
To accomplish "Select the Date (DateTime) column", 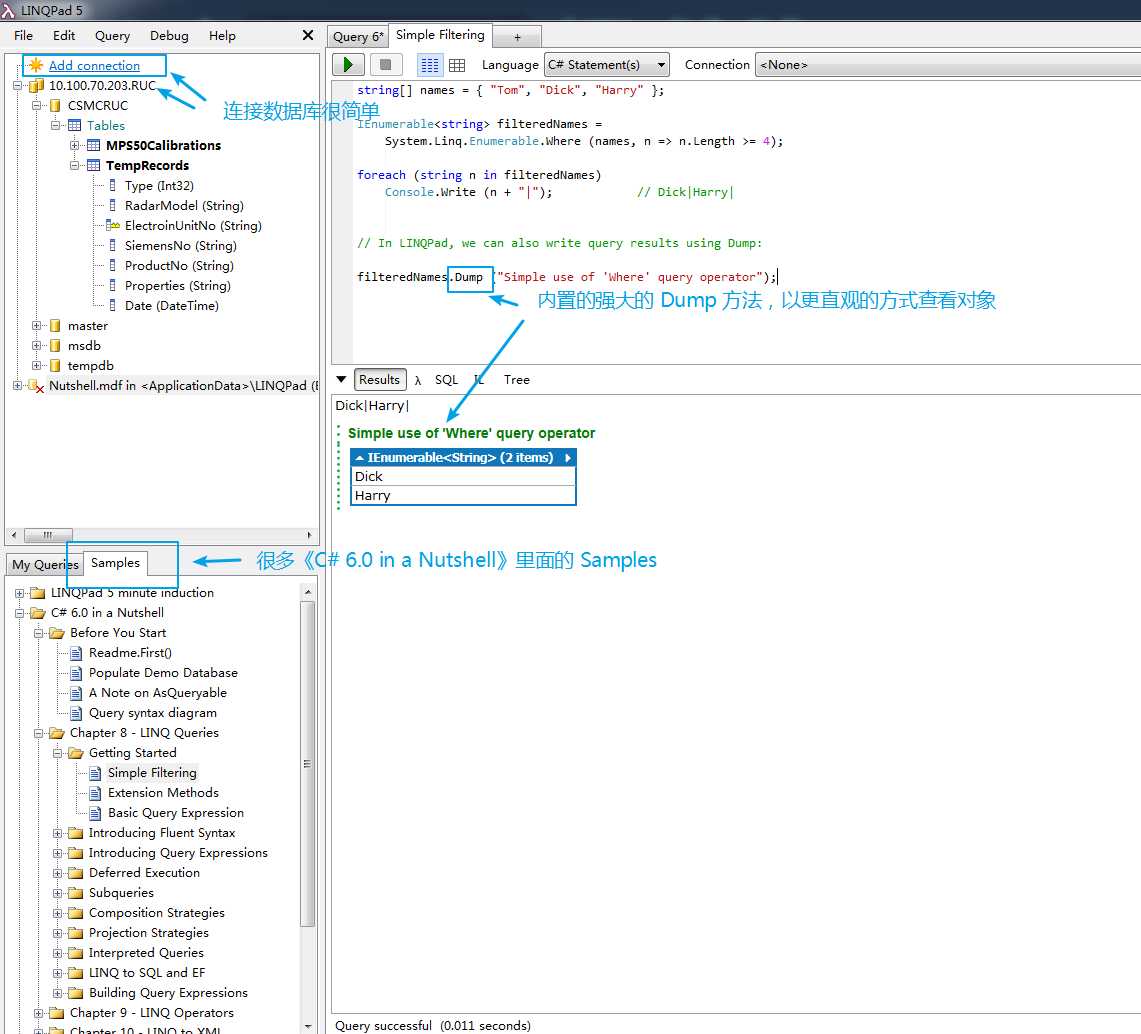I will pyautogui.click(x=172, y=306).
